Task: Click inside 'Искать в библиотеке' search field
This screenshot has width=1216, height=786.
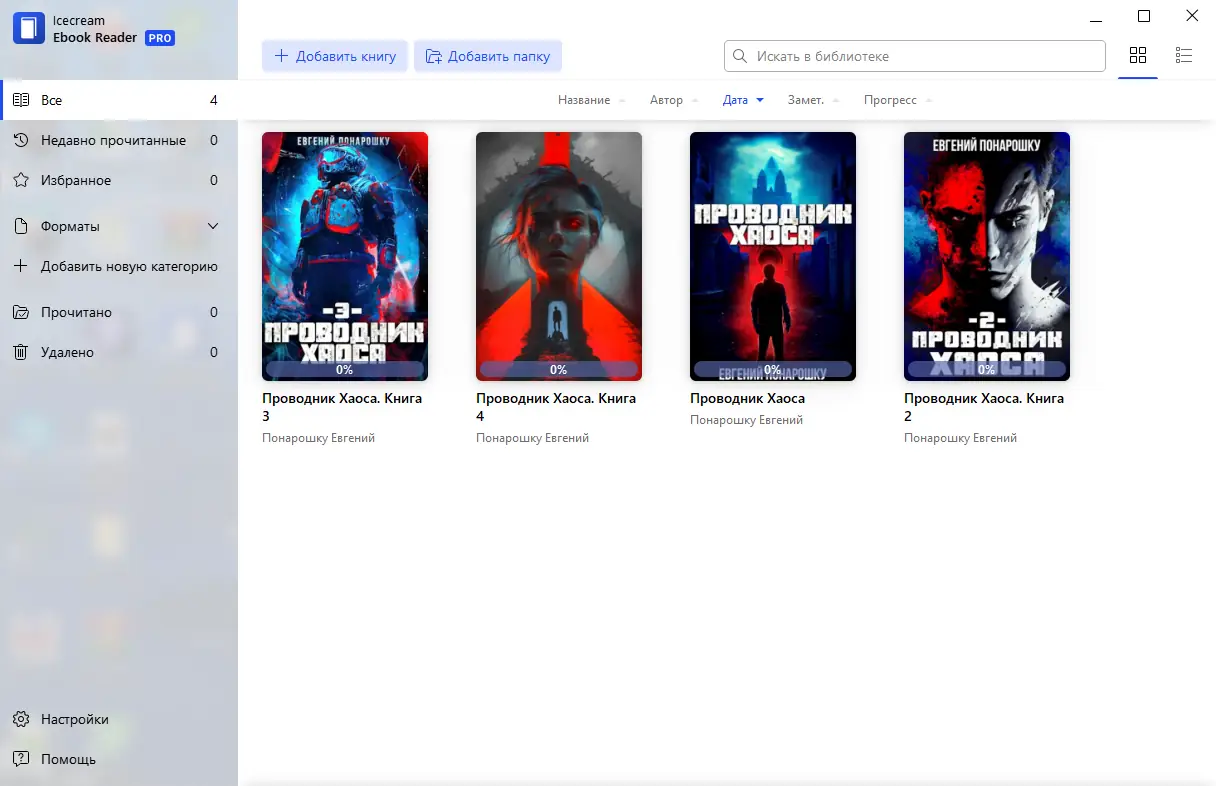Action: 914,56
